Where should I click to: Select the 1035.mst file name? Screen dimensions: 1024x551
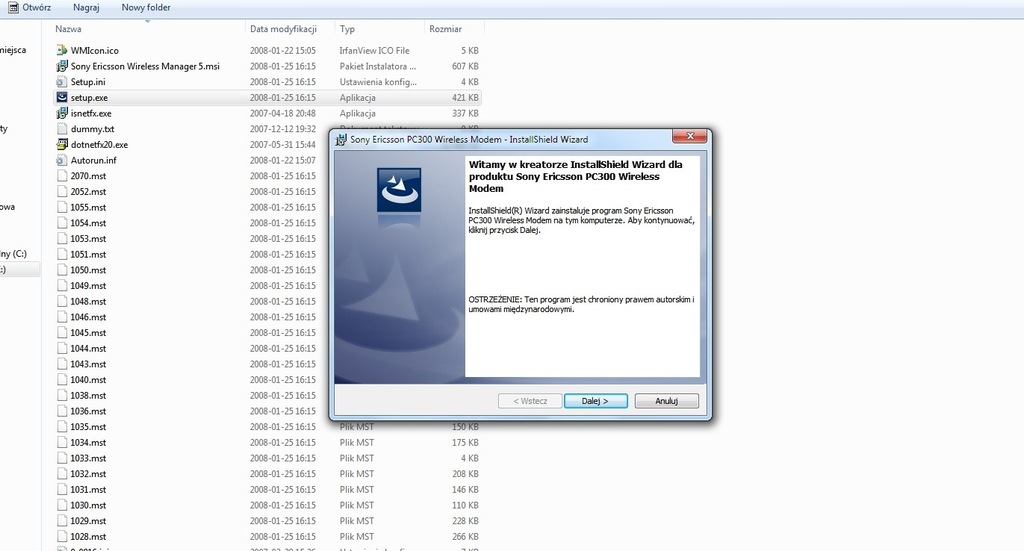(x=88, y=426)
